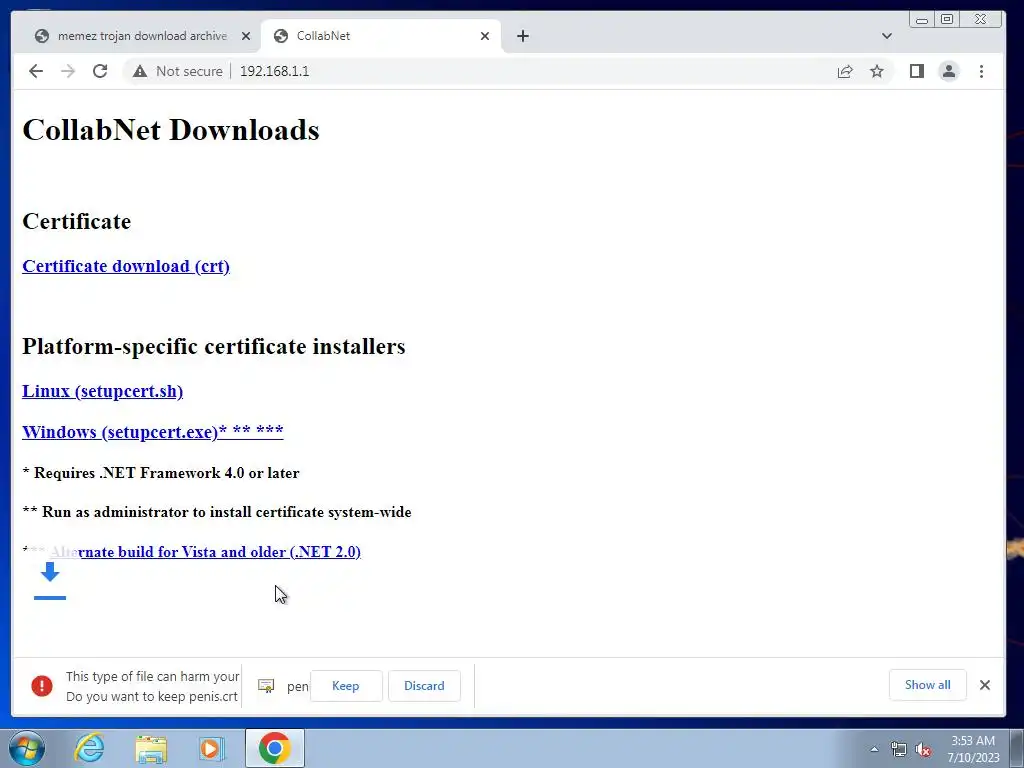Click the CollabNet Downloads heading
The width and height of the screenshot is (1024, 768).
[171, 130]
